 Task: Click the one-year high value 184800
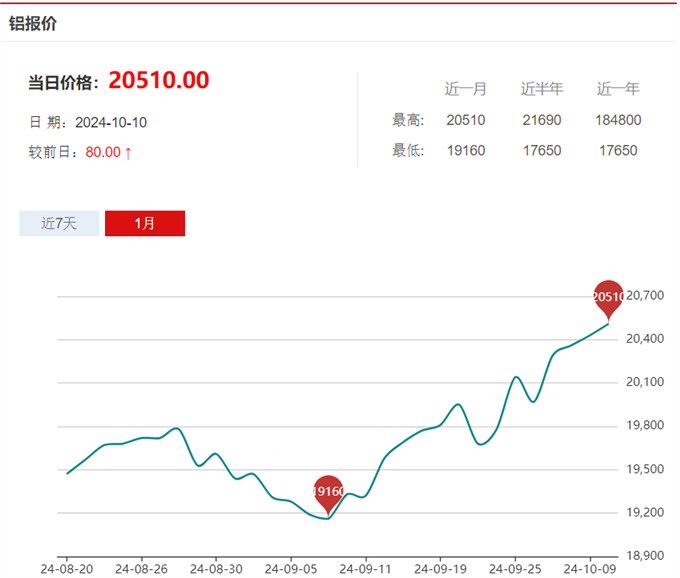(x=618, y=120)
